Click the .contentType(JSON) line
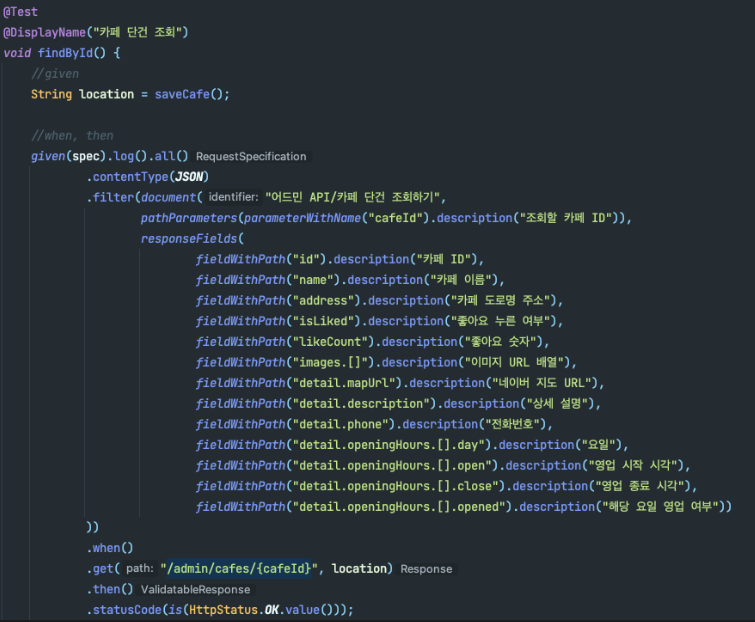Viewport: 755px width, 622px height. (x=147, y=177)
